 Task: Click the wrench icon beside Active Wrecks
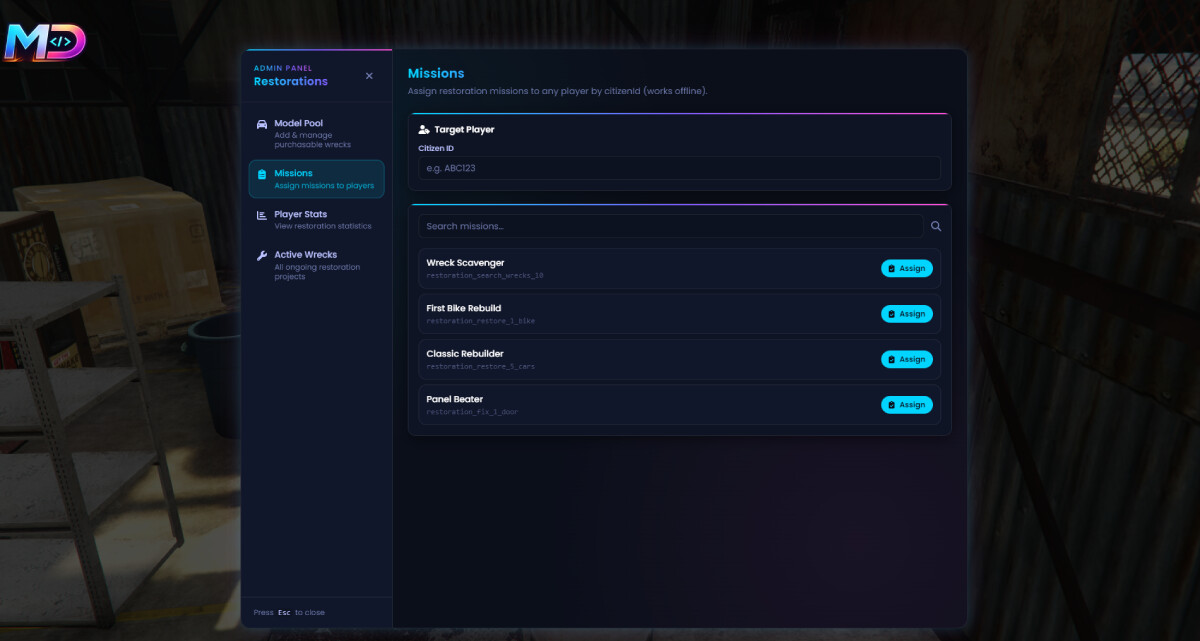pos(262,255)
